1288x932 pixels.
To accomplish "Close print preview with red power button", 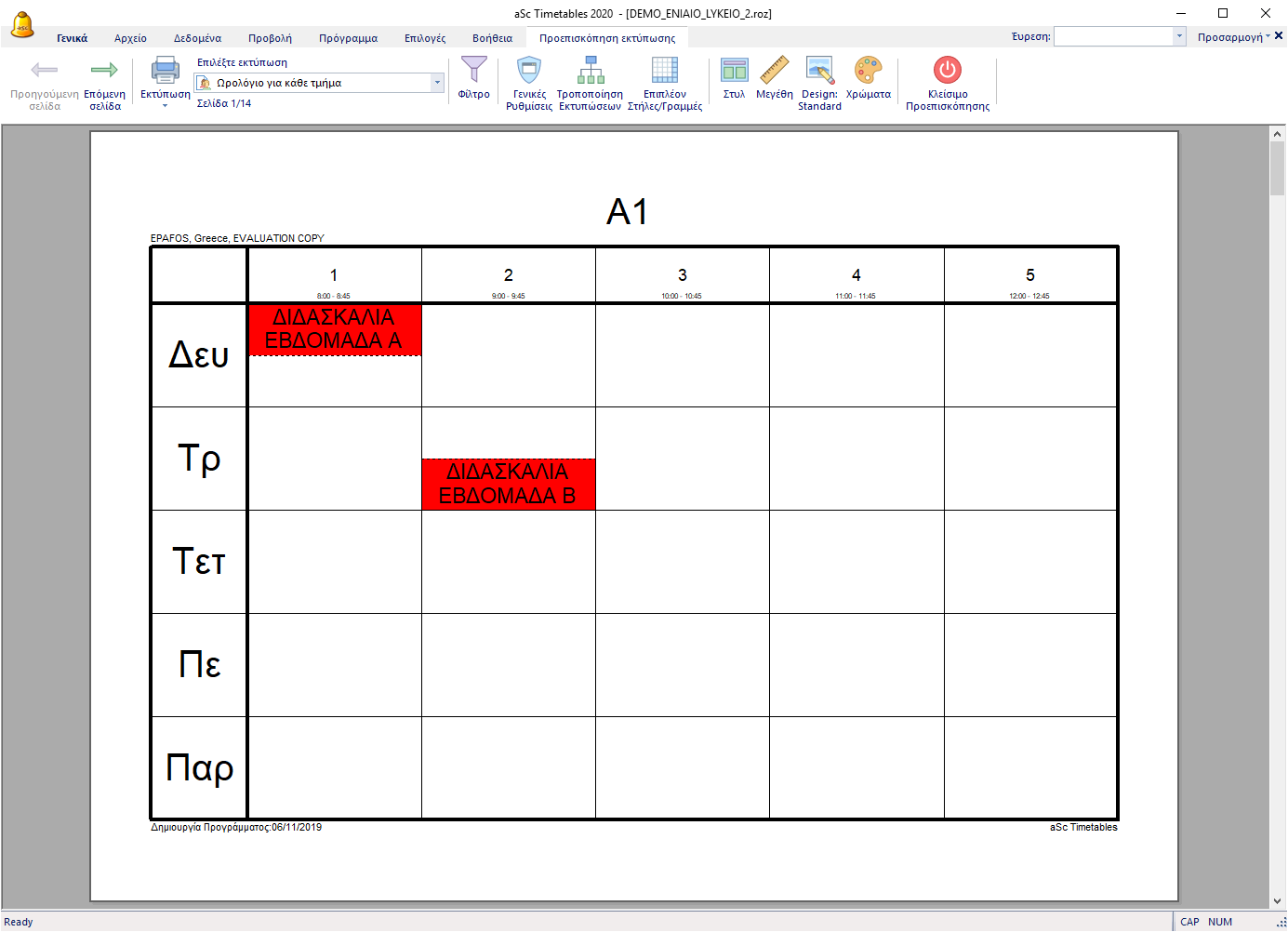I will pyautogui.click(x=947, y=71).
